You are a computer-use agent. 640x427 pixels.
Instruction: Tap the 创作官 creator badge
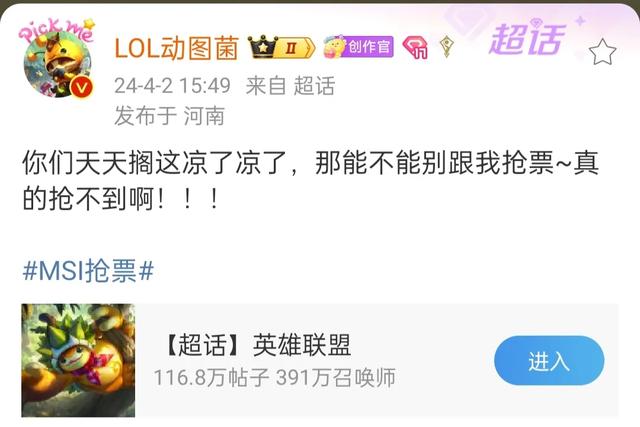358,47
